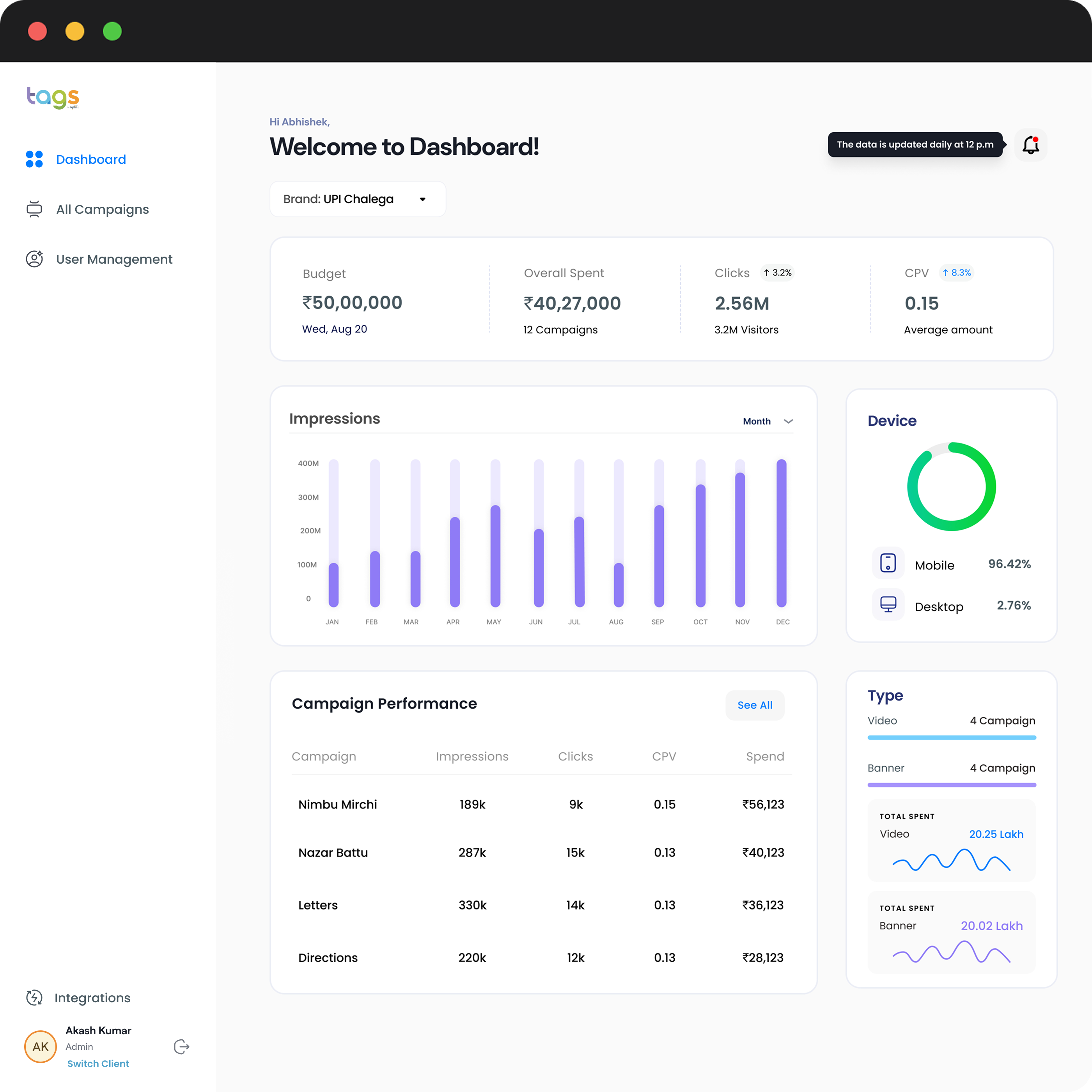Go to User Management page
The image size is (1092, 1092).
[114, 259]
